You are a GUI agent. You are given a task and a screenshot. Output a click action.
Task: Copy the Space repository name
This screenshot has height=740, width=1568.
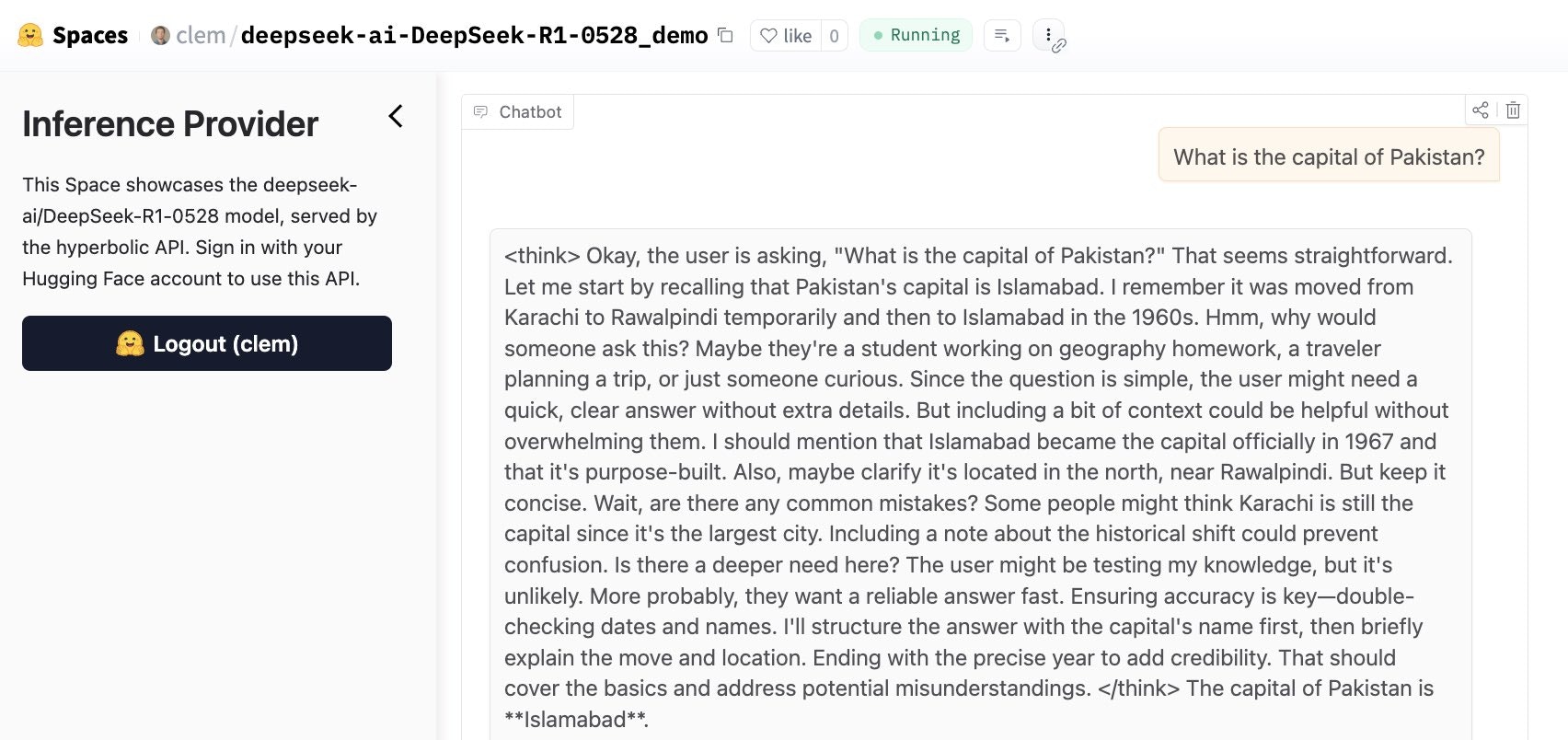coord(725,36)
